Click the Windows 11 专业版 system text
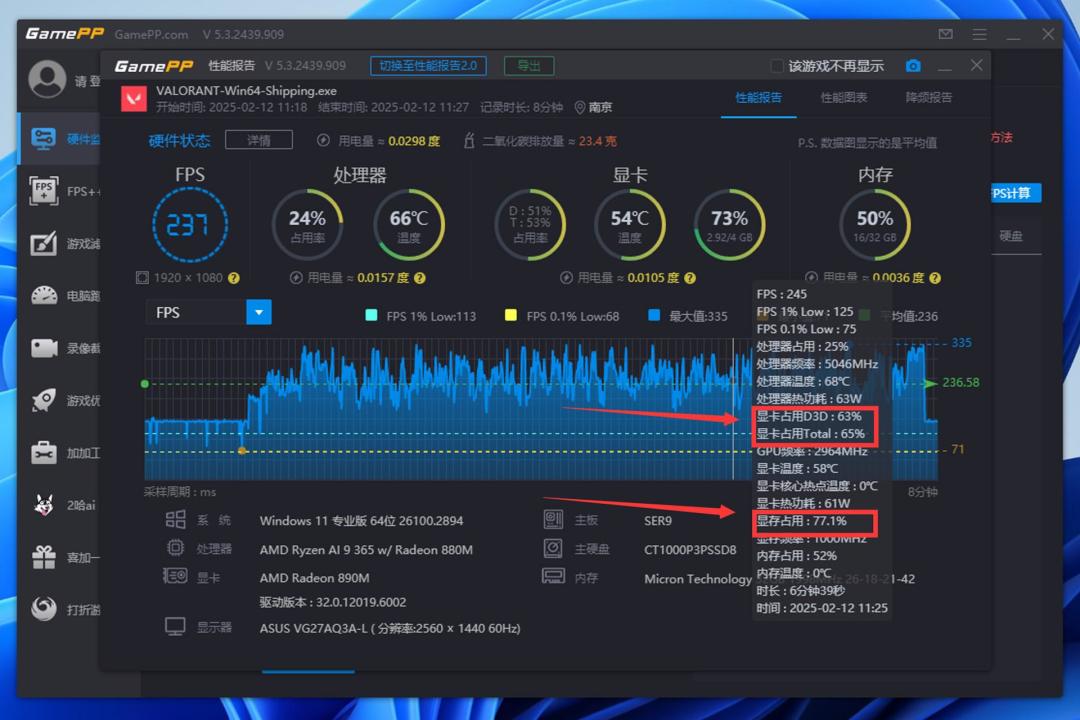1080x720 pixels. [x=361, y=521]
